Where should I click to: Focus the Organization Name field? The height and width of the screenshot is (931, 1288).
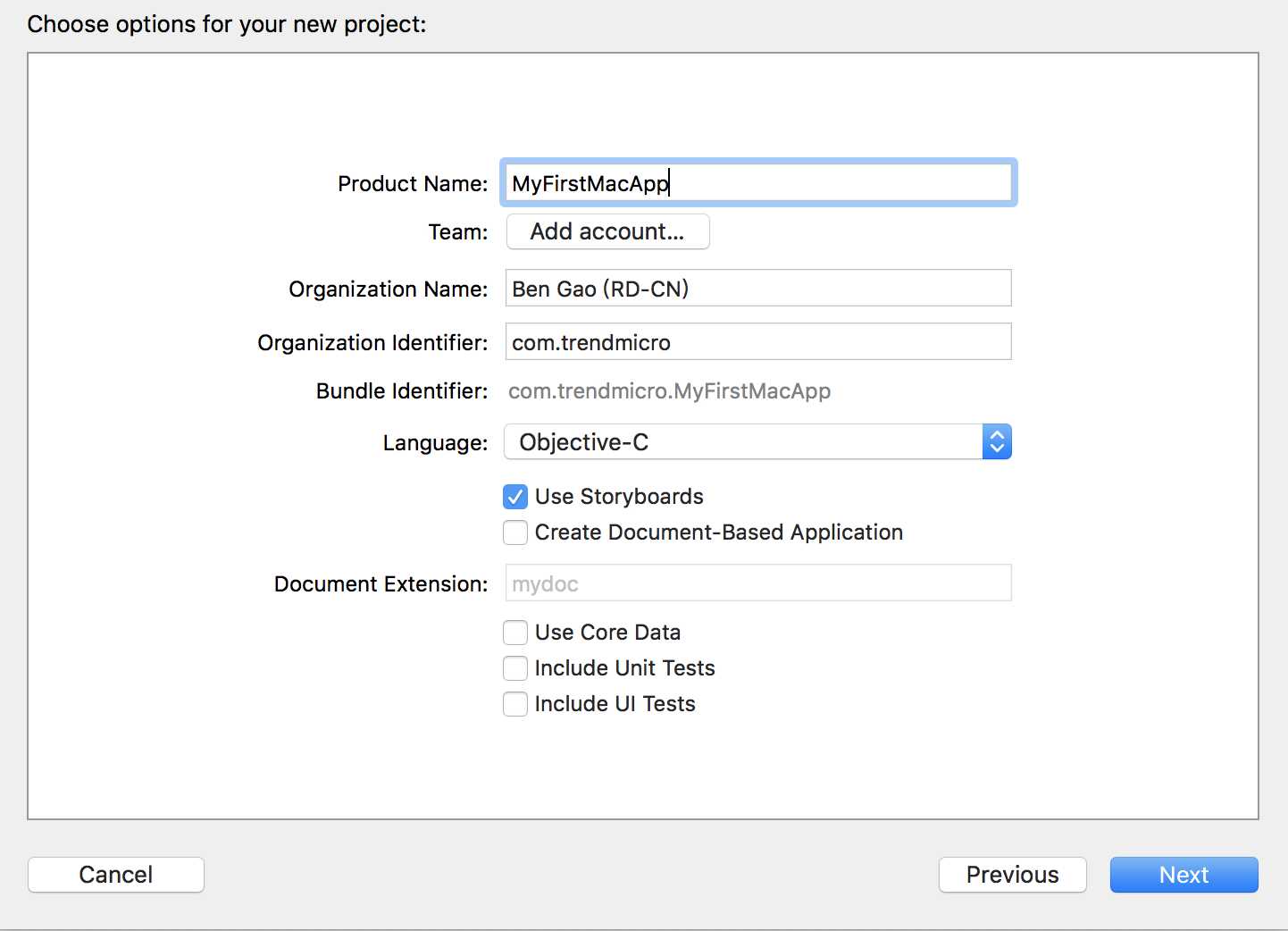tap(758, 289)
